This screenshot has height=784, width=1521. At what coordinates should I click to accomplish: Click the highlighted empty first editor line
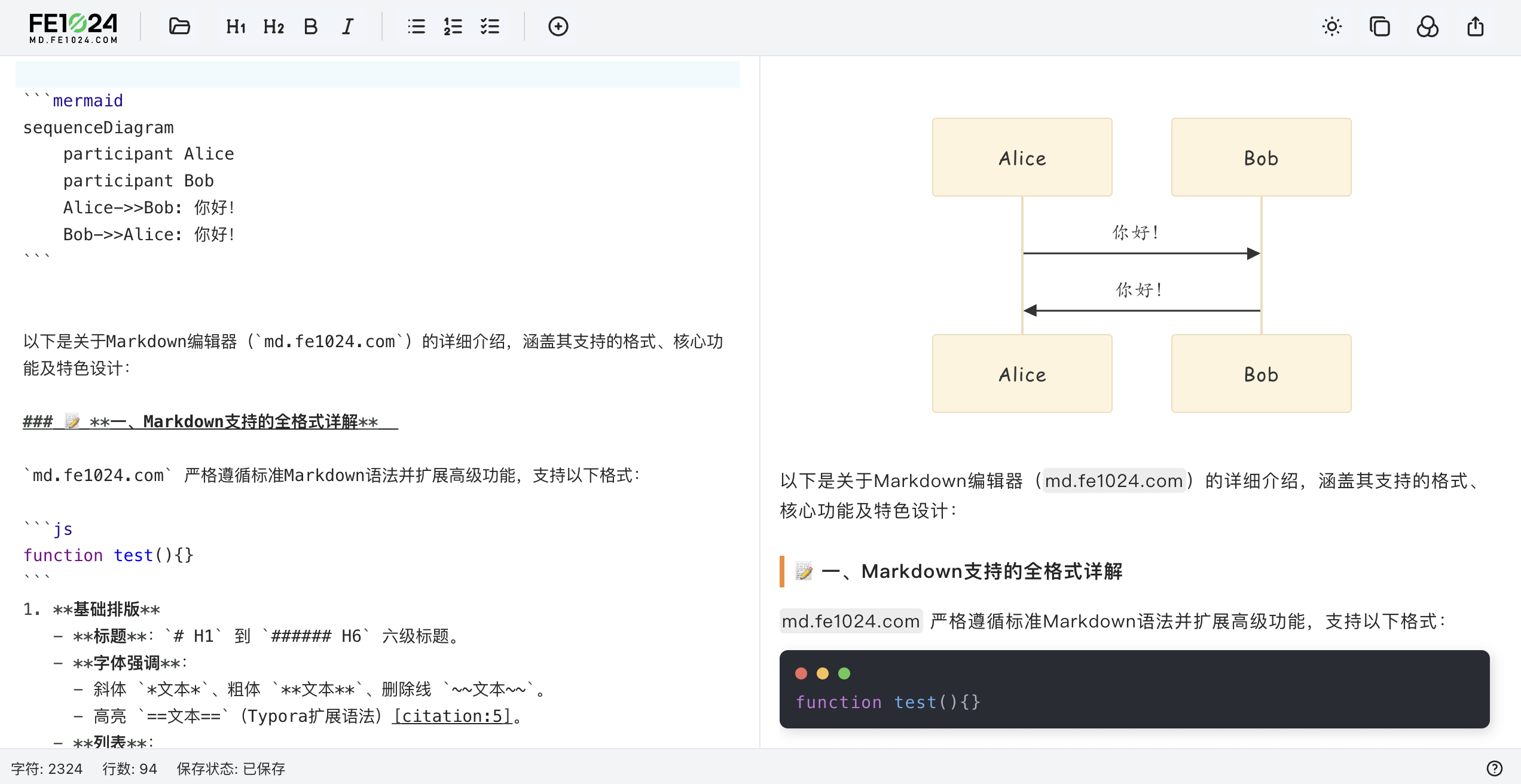point(378,74)
